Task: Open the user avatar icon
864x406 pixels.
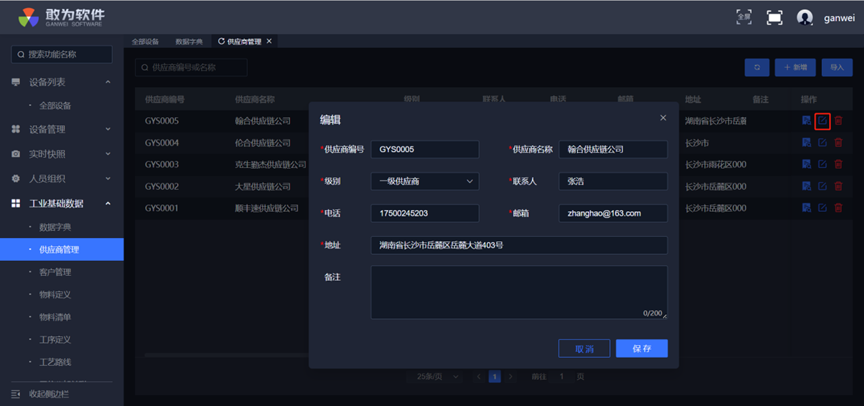Action: [x=804, y=18]
